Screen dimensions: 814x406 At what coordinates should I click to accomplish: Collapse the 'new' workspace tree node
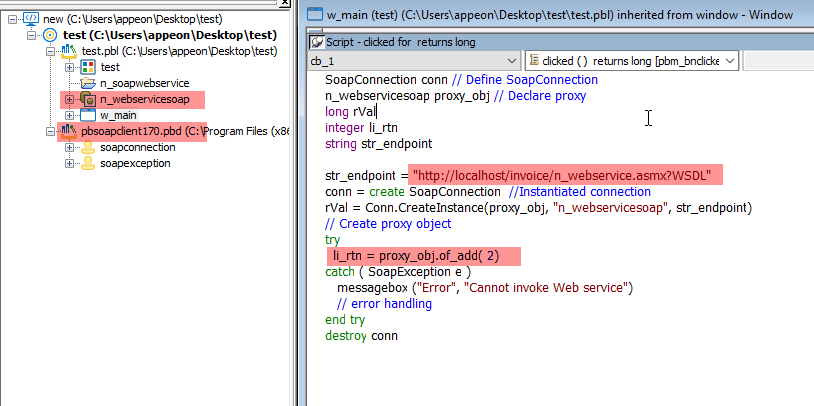click(x=11, y=19)
